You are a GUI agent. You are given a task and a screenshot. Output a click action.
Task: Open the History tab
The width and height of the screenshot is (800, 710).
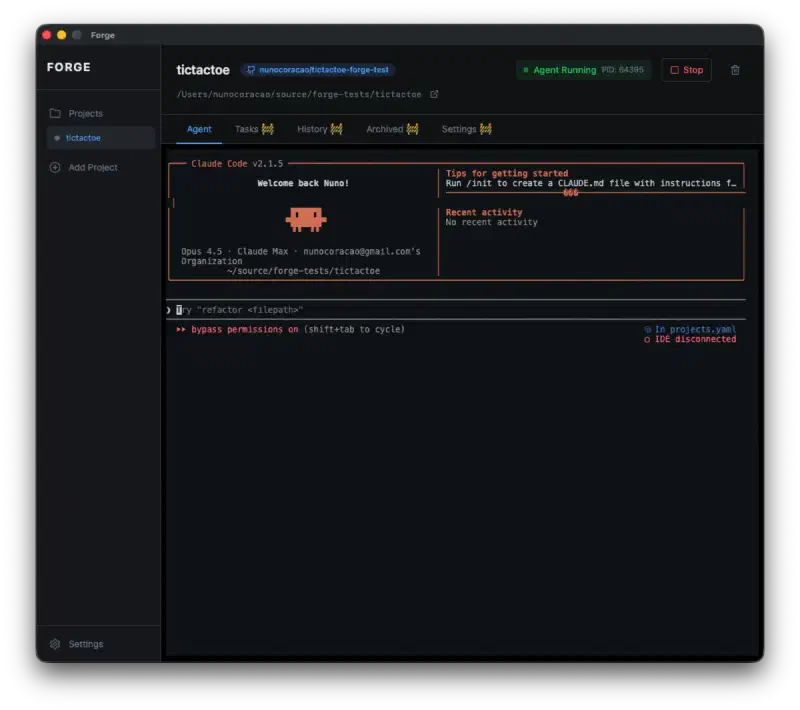pyautogui.click(x=319, y=130)
